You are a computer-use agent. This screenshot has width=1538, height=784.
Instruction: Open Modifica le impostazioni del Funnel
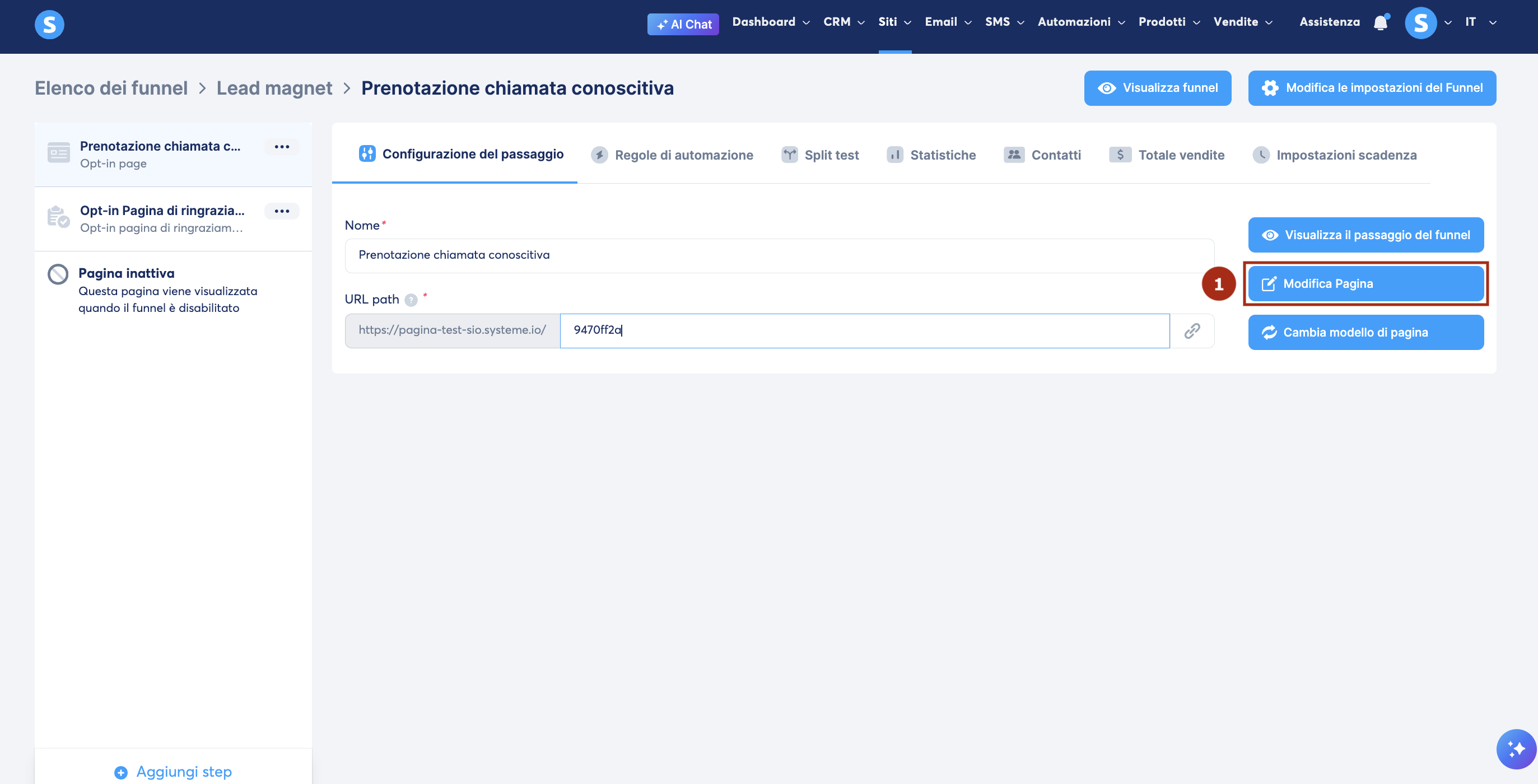tap(1372, 88)
